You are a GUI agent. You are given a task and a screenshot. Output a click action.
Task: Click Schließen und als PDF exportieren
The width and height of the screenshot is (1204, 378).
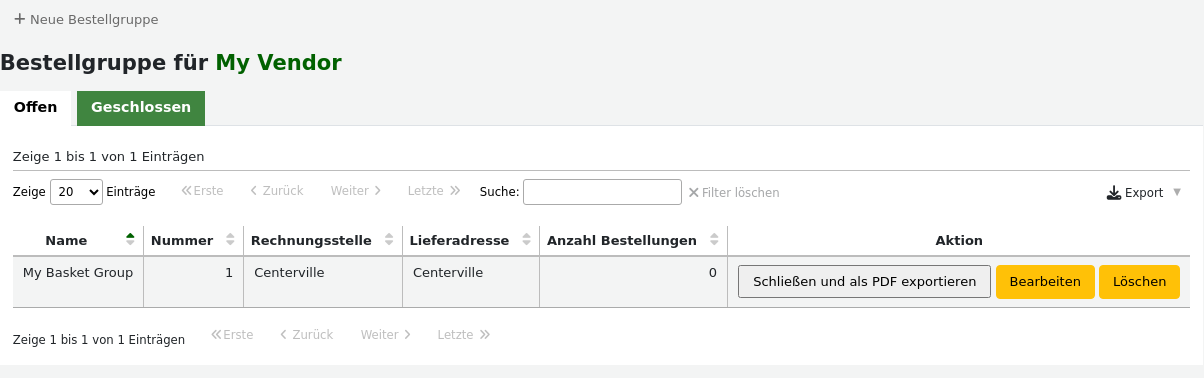coord(864,282)
